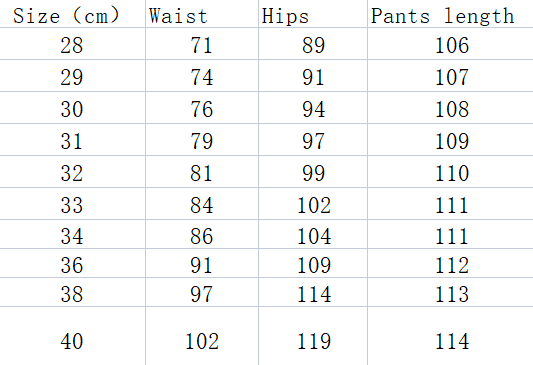533x365 pixels.
Task: Select pants length 110 cell
Action: [450, 172]
